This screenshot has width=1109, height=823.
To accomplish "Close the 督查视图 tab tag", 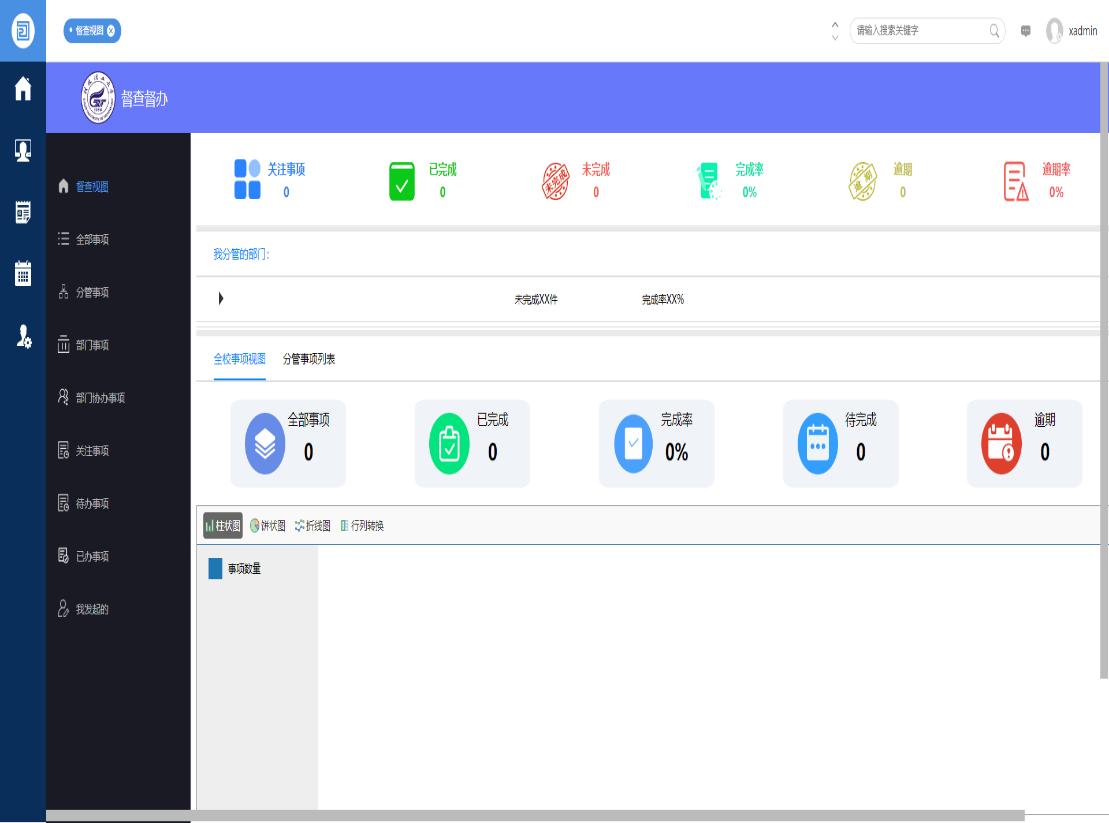I will click(x=111, y=31).
